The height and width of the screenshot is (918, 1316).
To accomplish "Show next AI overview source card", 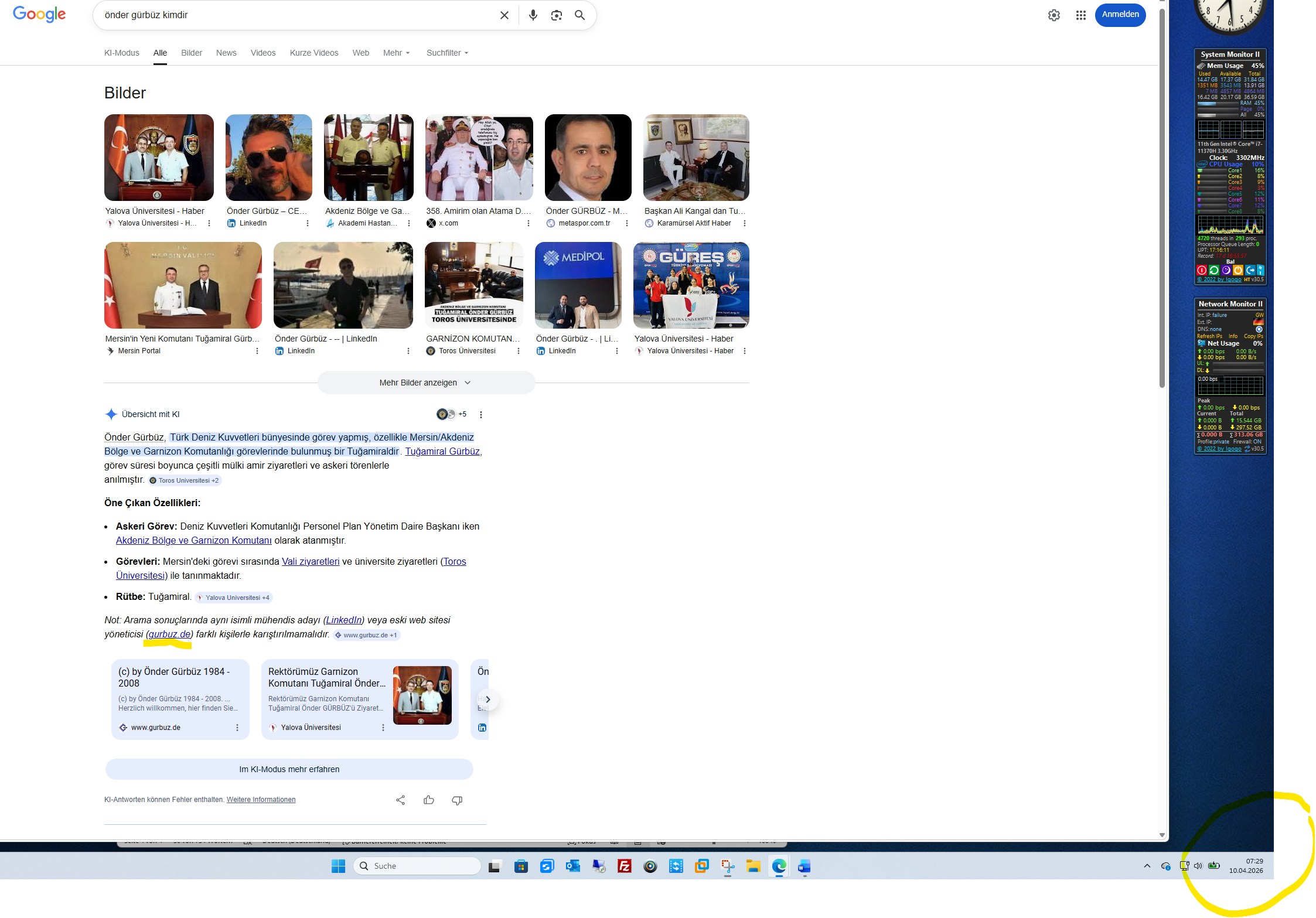I will click(x=487, y=699).
